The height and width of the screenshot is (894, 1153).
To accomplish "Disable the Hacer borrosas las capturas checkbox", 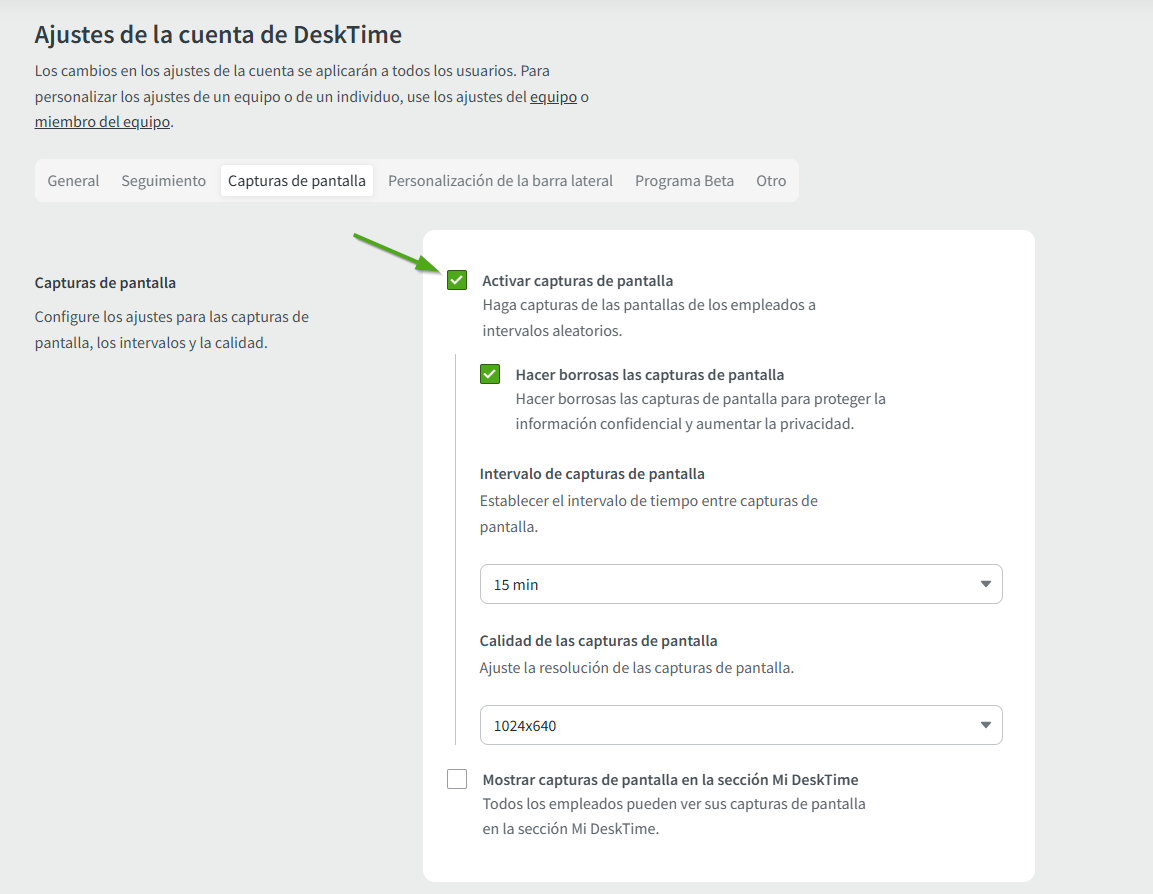I will pos(490,374).
